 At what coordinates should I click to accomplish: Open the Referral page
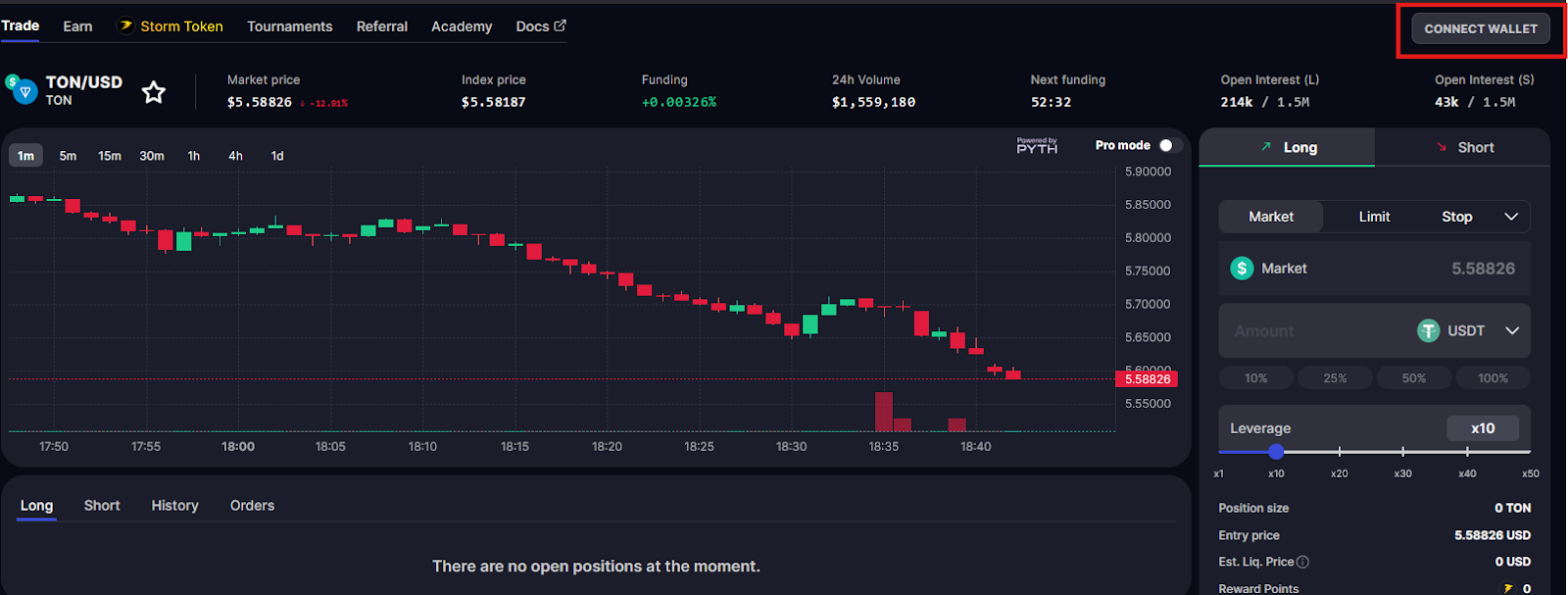[381, 26]
